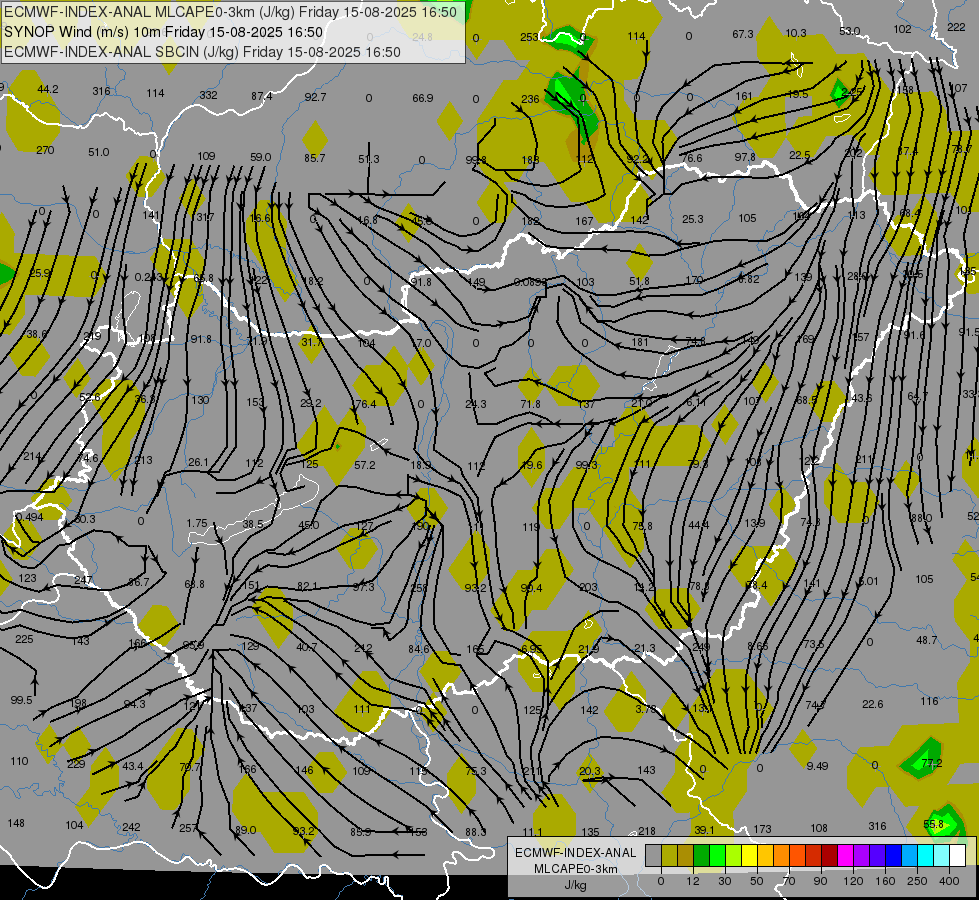Image resolution: width=979 pixels, height=900 pixels.
Task: Click the legend tick value 50
Action: click(756, 881)
